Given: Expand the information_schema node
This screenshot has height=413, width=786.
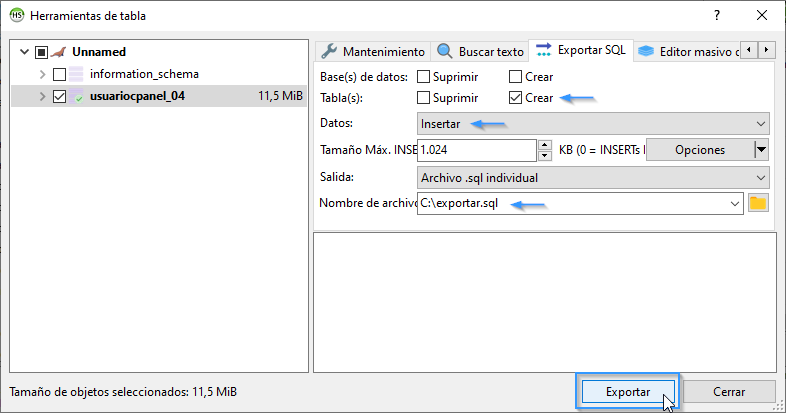Looking at the screenshot, I should pos(43,75).
